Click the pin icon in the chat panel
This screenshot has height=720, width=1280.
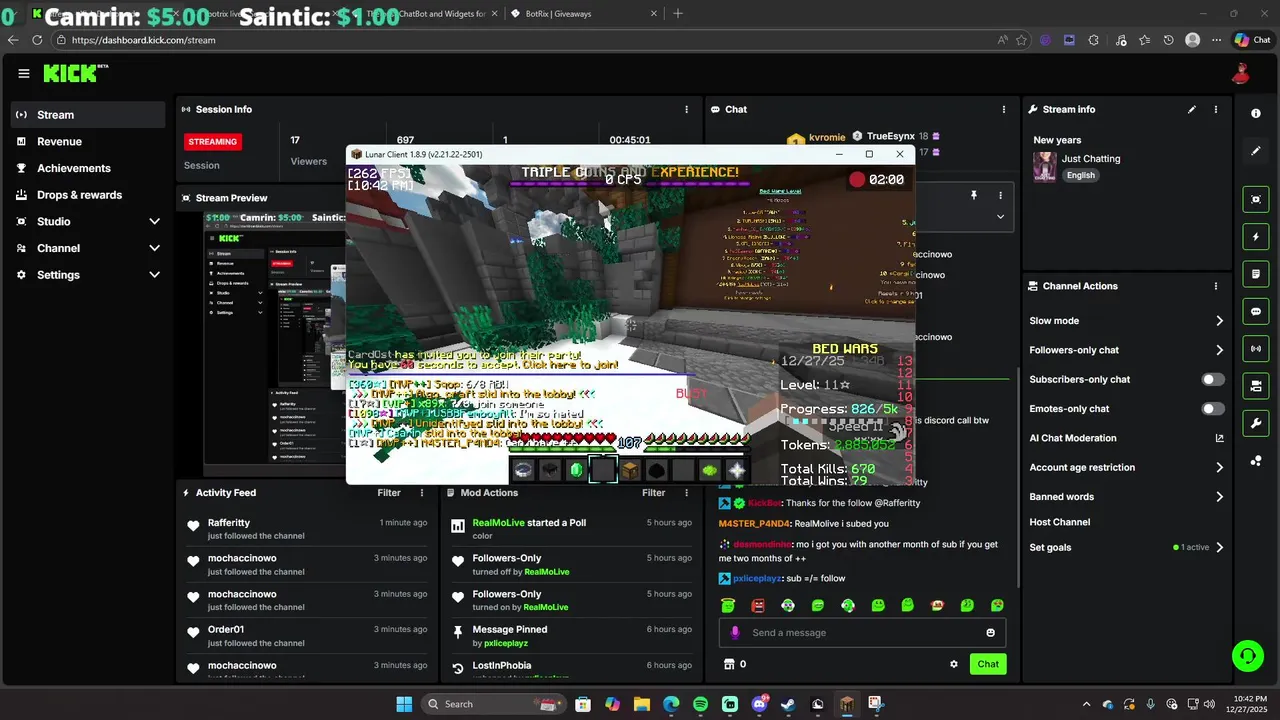(x=973, y=196)
